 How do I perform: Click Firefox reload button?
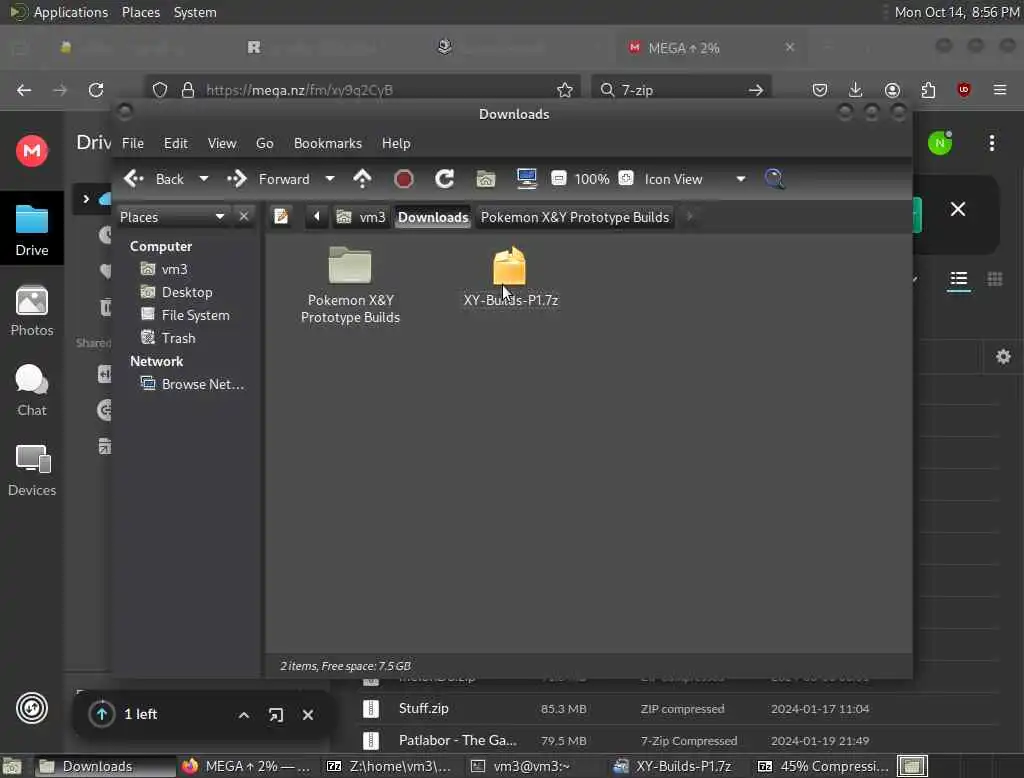96,89
